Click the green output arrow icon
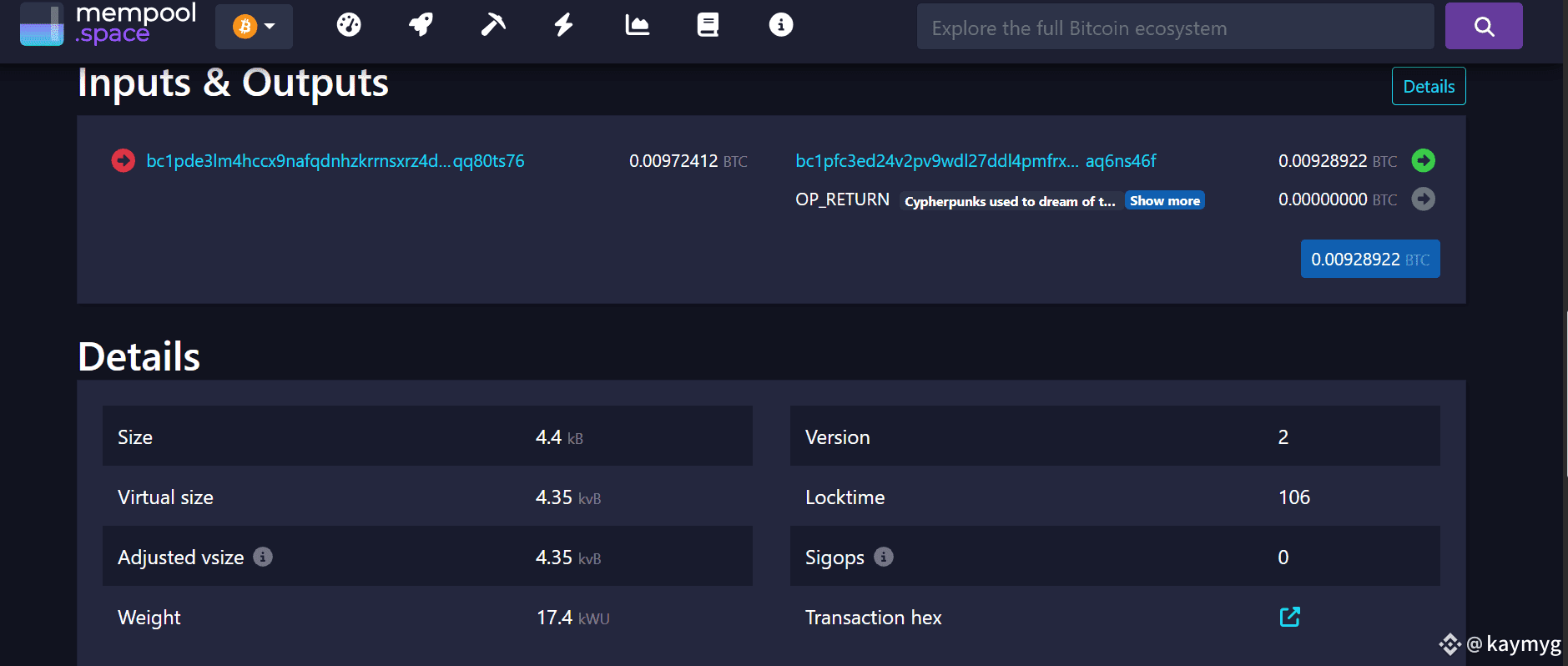 [1423, 160]
